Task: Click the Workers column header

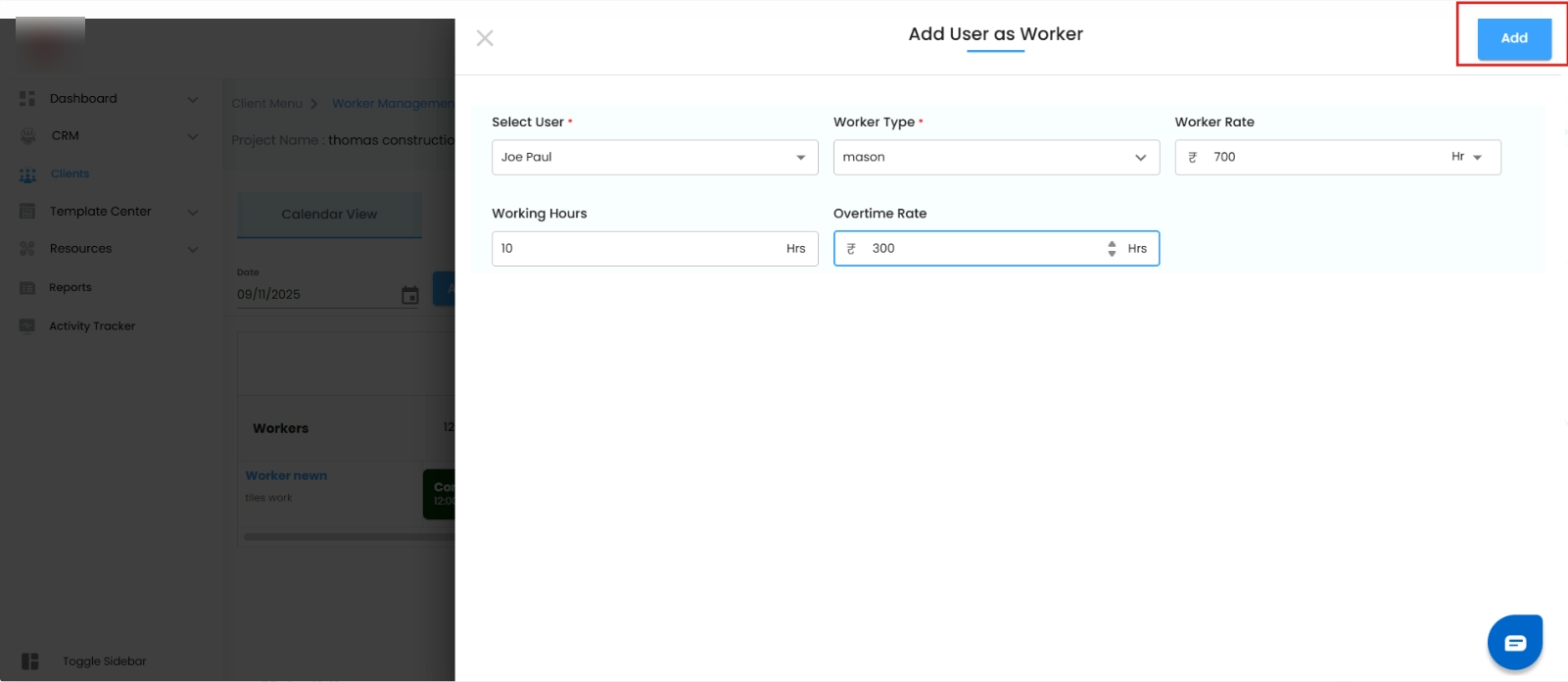Action: point(280,428)
